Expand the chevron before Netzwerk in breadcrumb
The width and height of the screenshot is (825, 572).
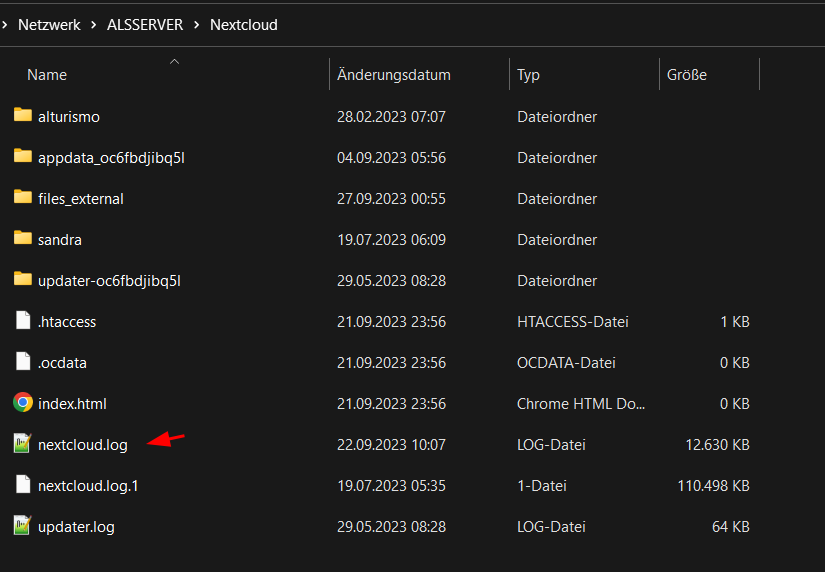point(5,25)
